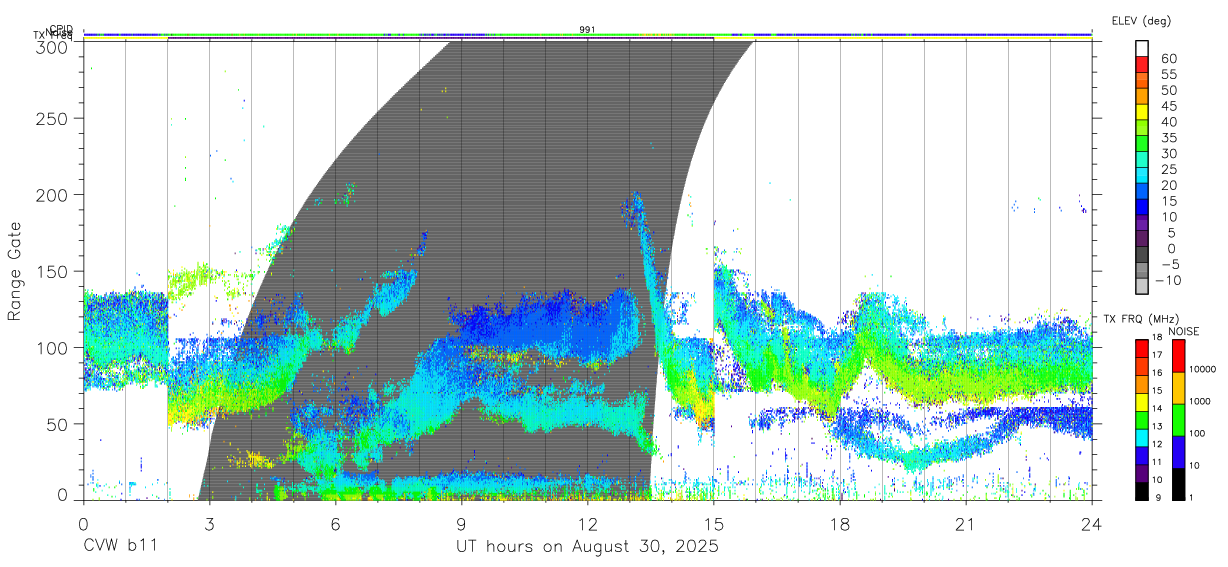
Task: Click the white top swatch of ELEV colorbar
Action: point(1142,49)
